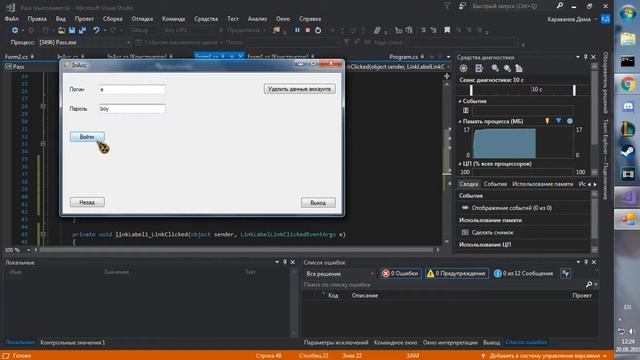This screenshot has height=360, width=640.
Task: Open the Файл menu
Action: click(x=11, y=19)
